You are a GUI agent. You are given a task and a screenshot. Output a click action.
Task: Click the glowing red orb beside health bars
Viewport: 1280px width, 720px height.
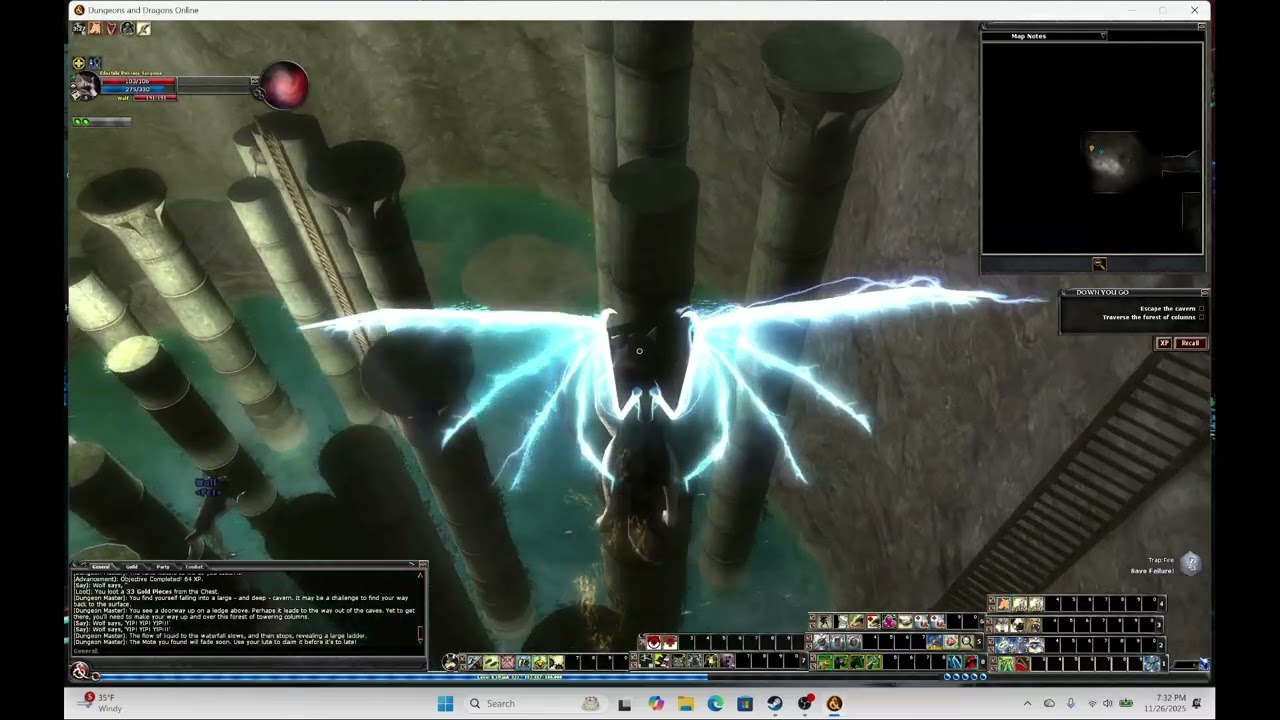pyautogui.click(x=284, y=86)
